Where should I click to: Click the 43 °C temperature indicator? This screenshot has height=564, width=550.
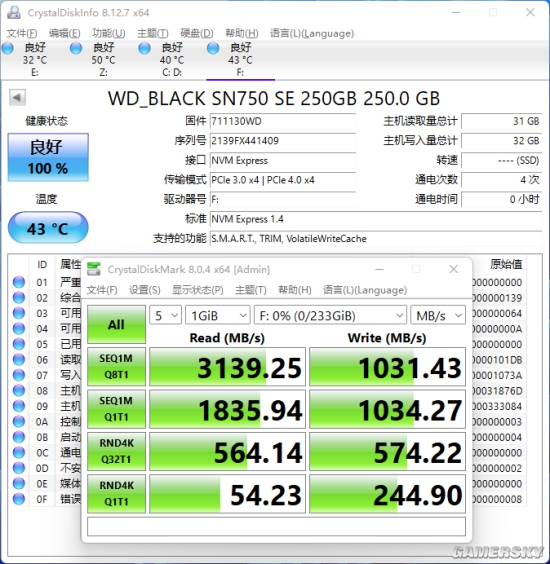[48, 228]
